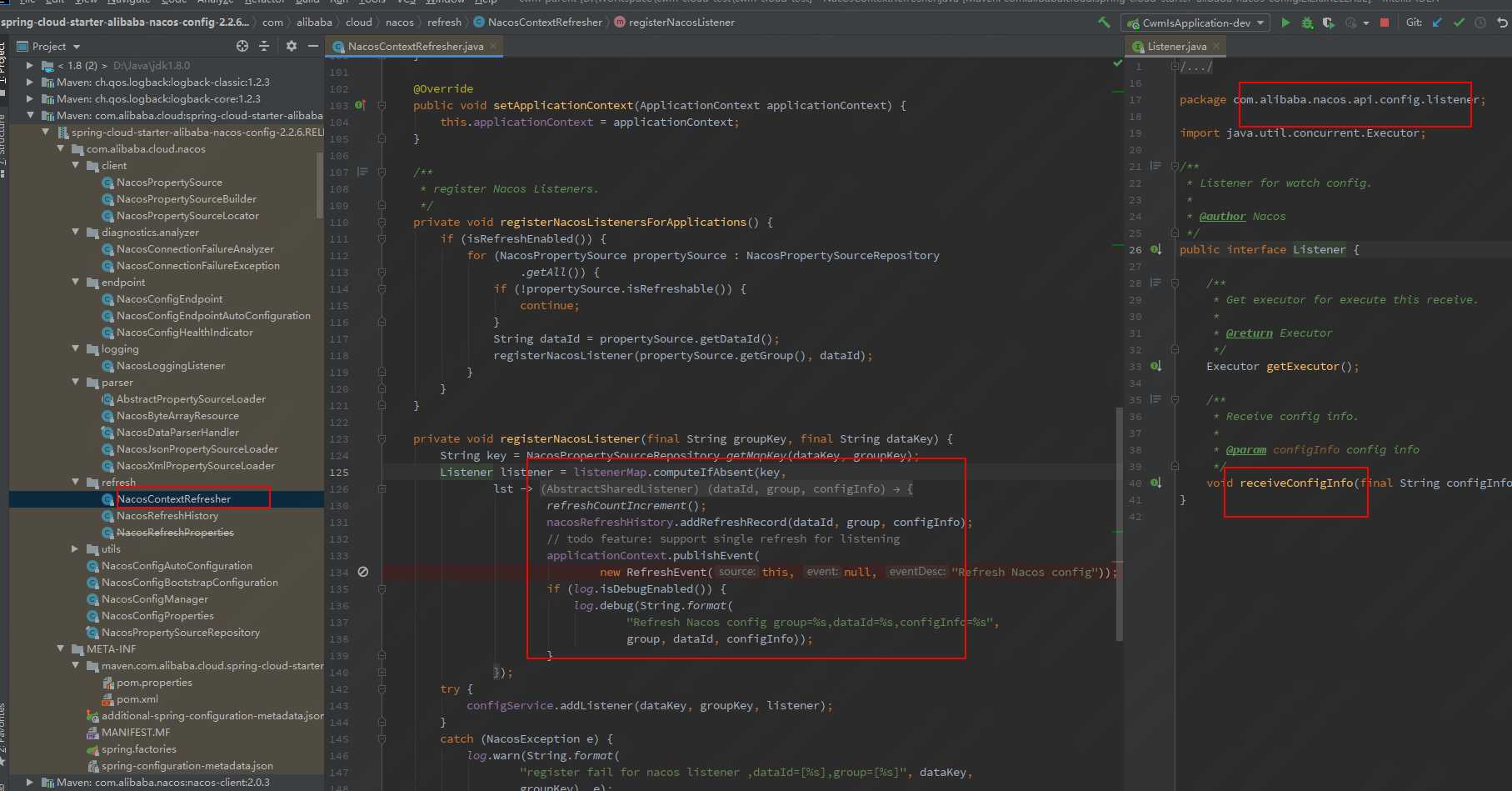Collapse the refresh package folder
Screen dimensions: 1512x791
coord(75,483)
